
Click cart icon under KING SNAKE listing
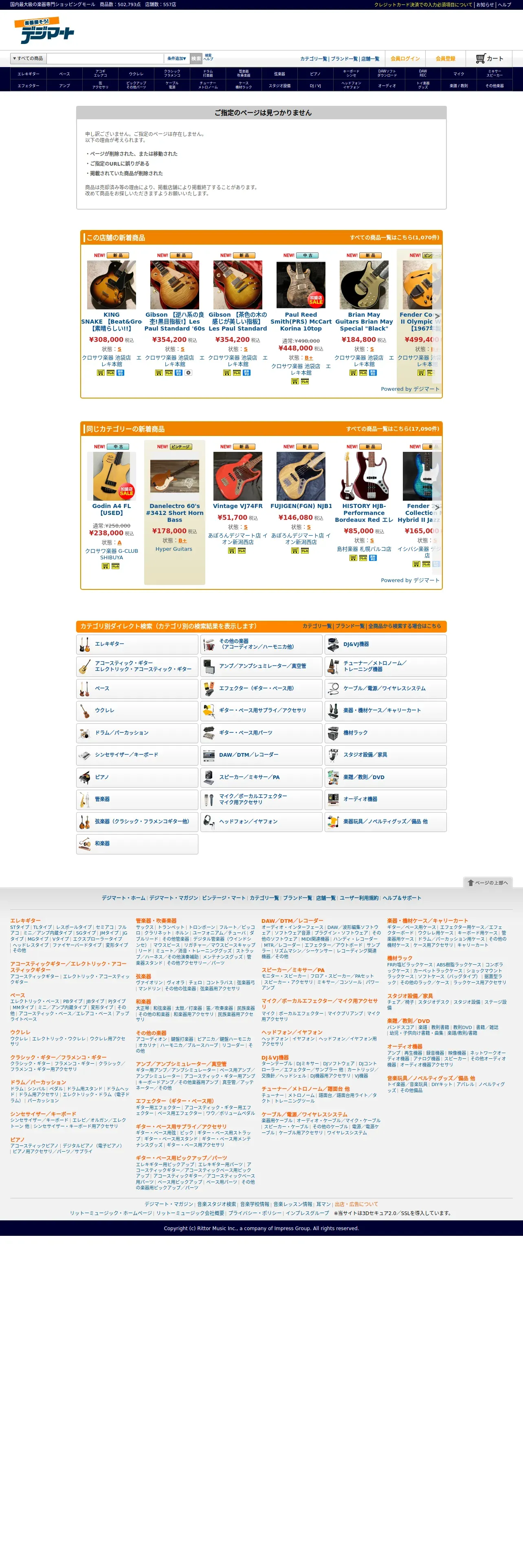[x=101, y=372]
